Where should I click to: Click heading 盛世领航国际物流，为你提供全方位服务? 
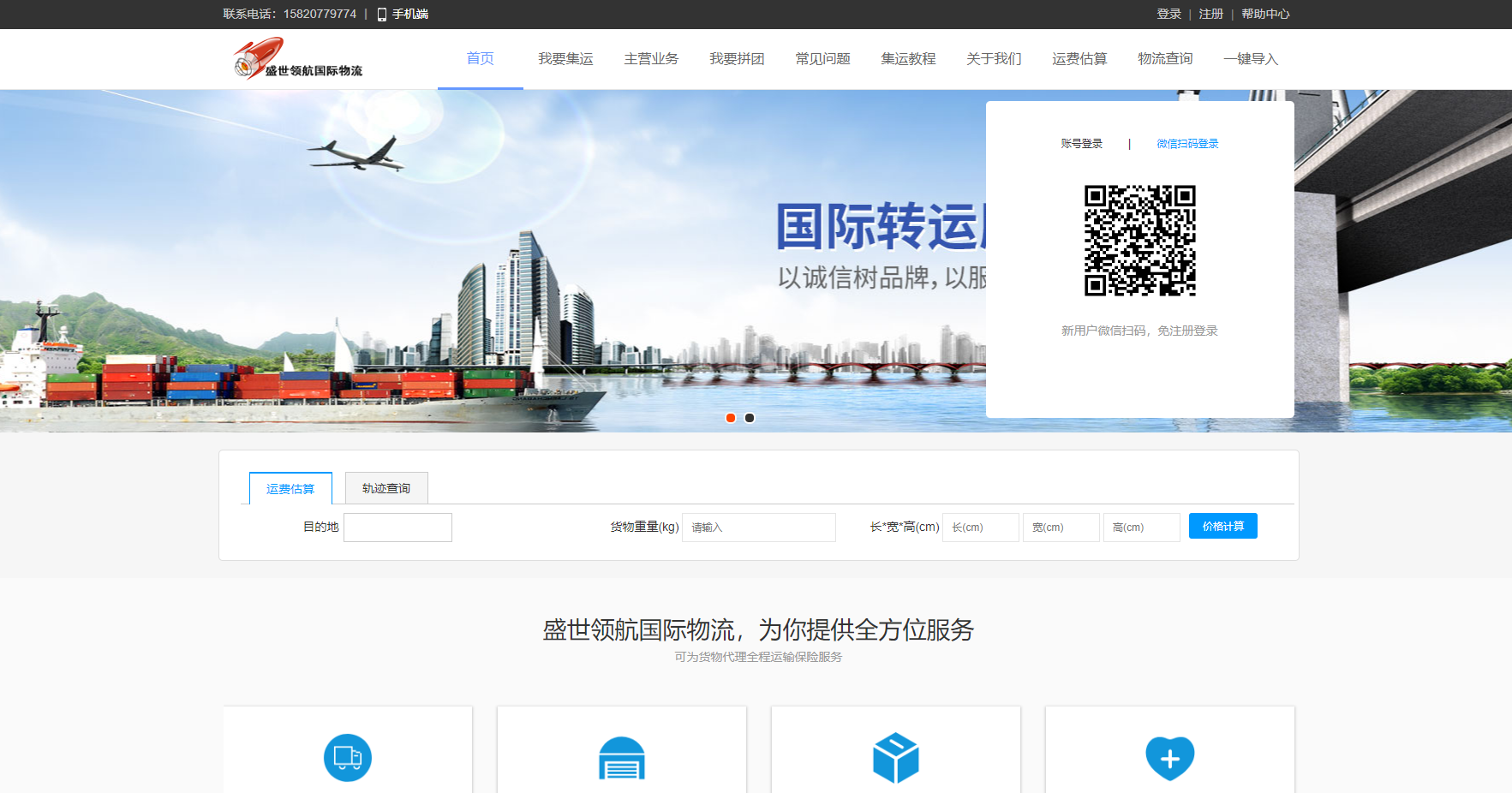point(758,630)
